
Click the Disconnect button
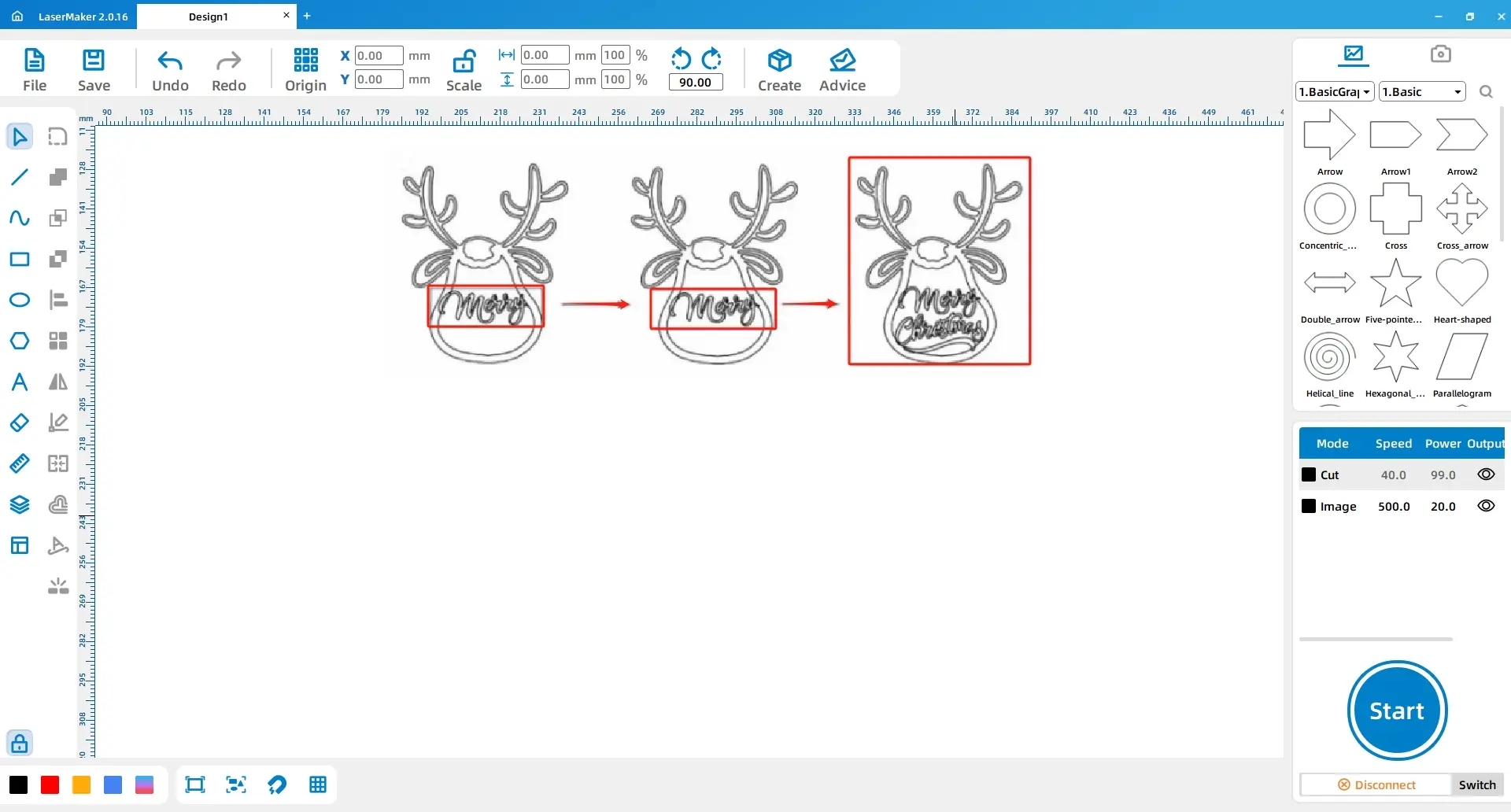click(1376, 784)
